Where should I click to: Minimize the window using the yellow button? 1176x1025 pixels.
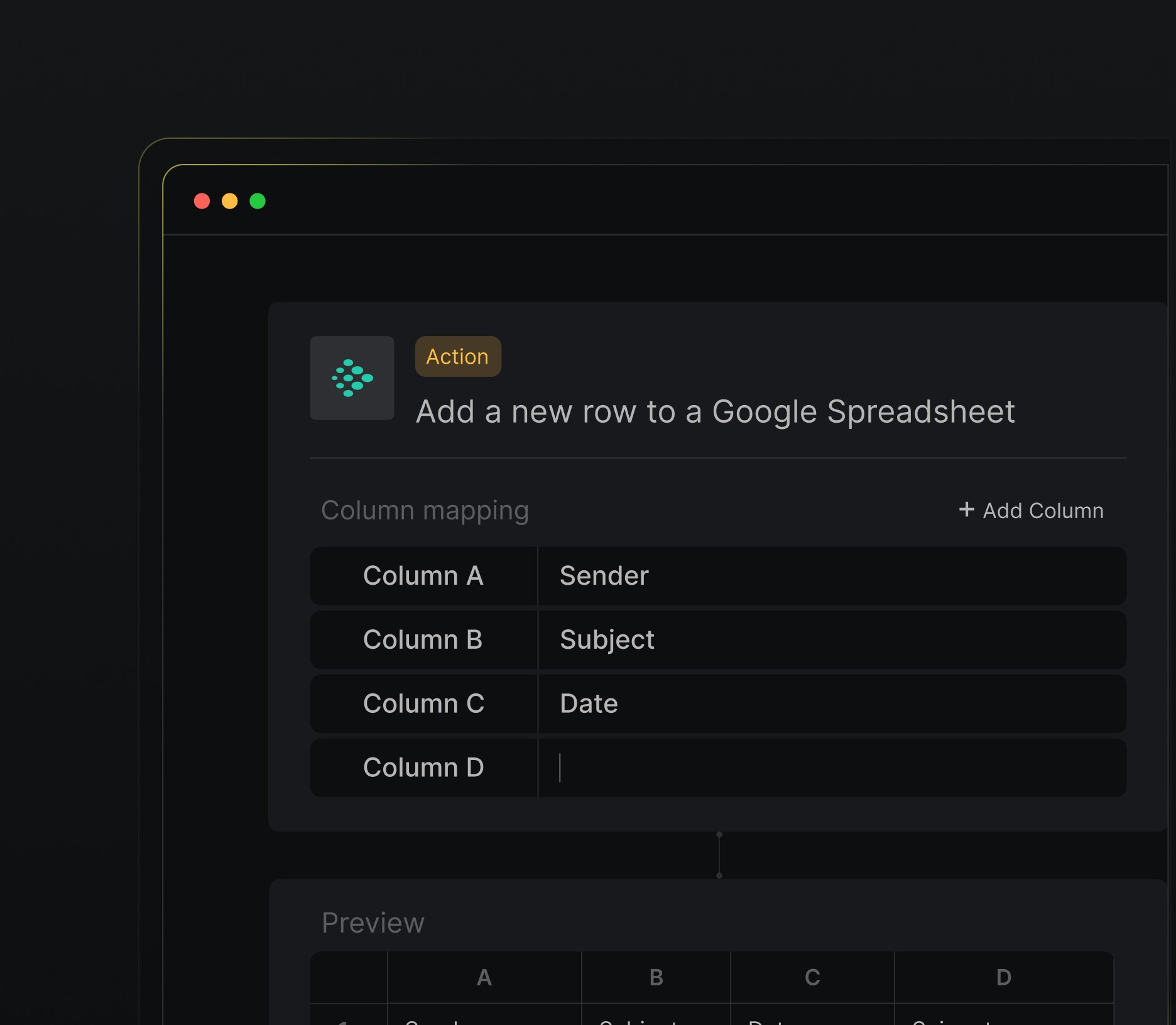pyautogui.click(x=230, y=201)
